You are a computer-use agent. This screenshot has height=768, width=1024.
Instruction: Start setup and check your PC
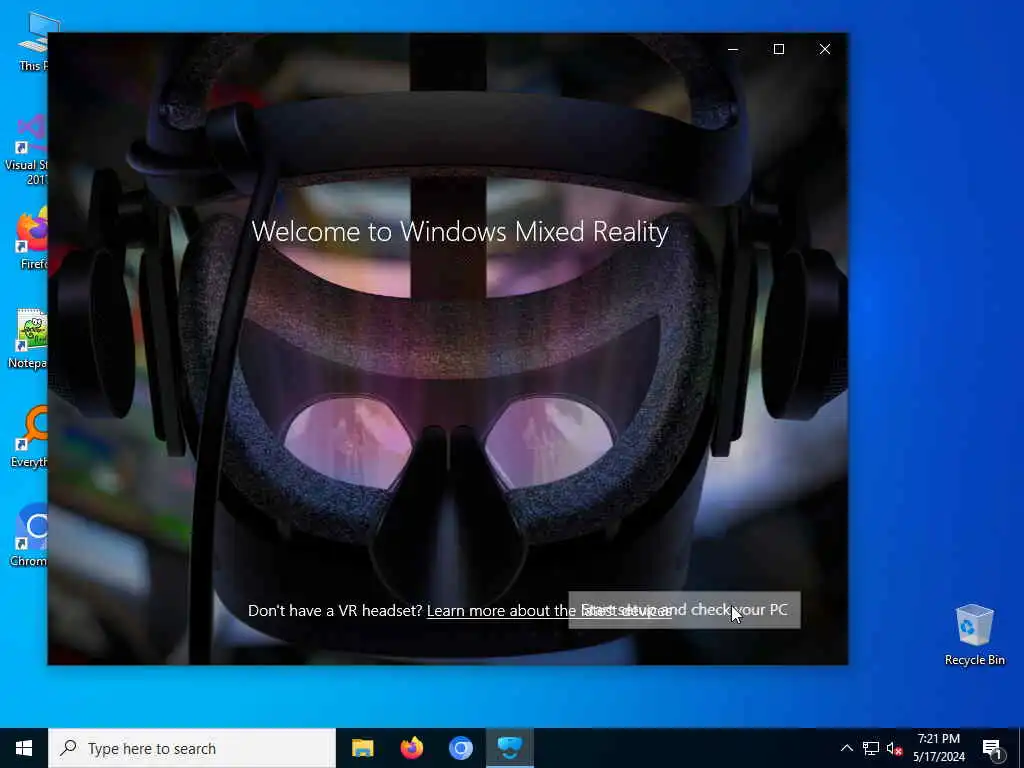[684, 610]
